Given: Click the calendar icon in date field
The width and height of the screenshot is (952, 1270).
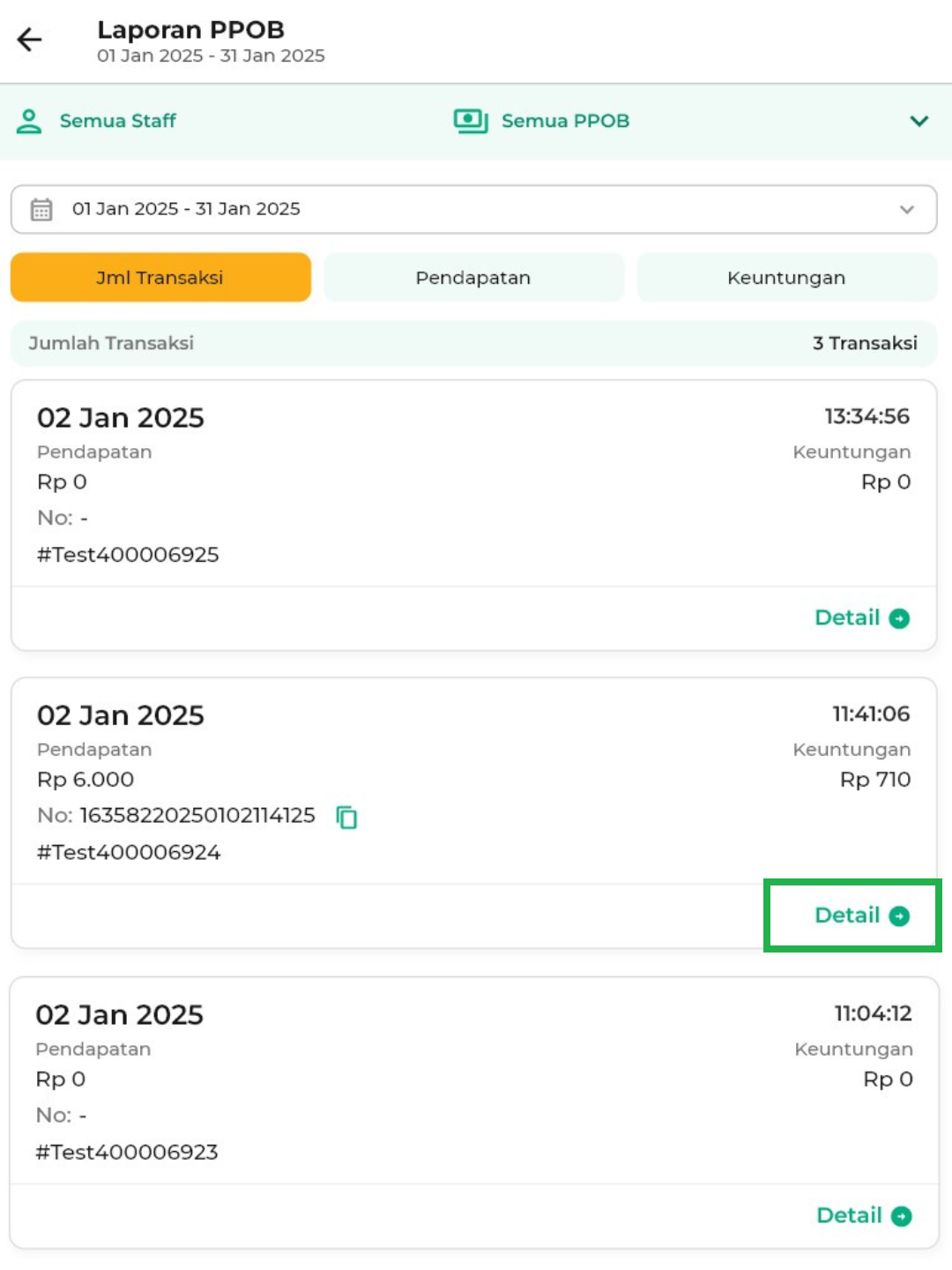Looking at the screenshot, I should click(x=41, y=209).
